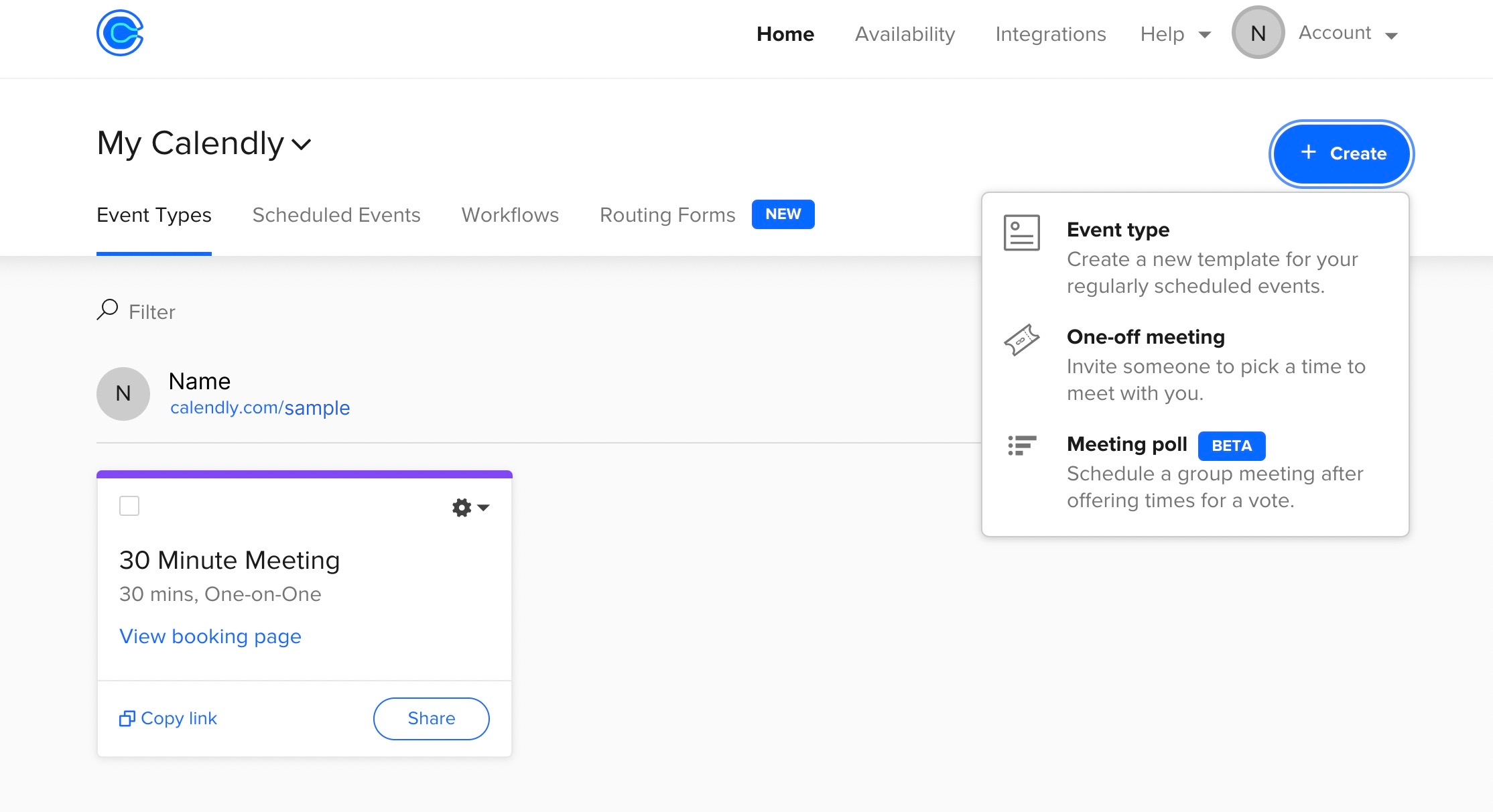This screenshot has width=1493, height=812.
Task: Choose One-off meeting option
Action: coord(1195,364)
